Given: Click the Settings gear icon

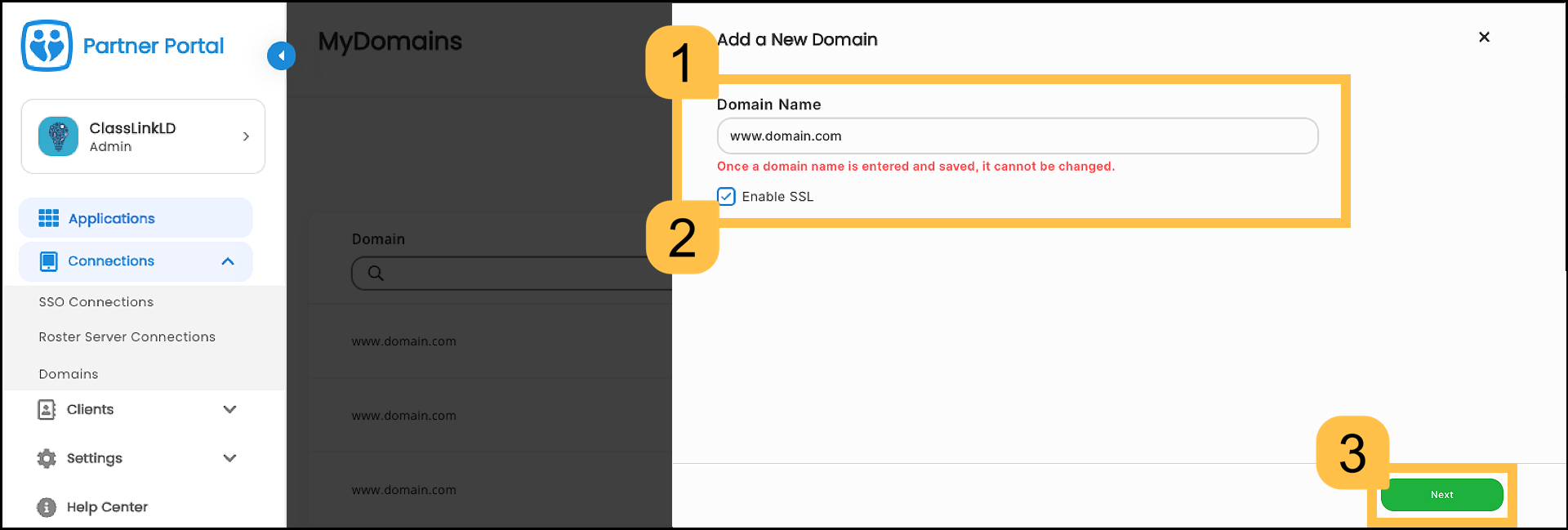Looking at the screenshot, I should tap(47, 458).
